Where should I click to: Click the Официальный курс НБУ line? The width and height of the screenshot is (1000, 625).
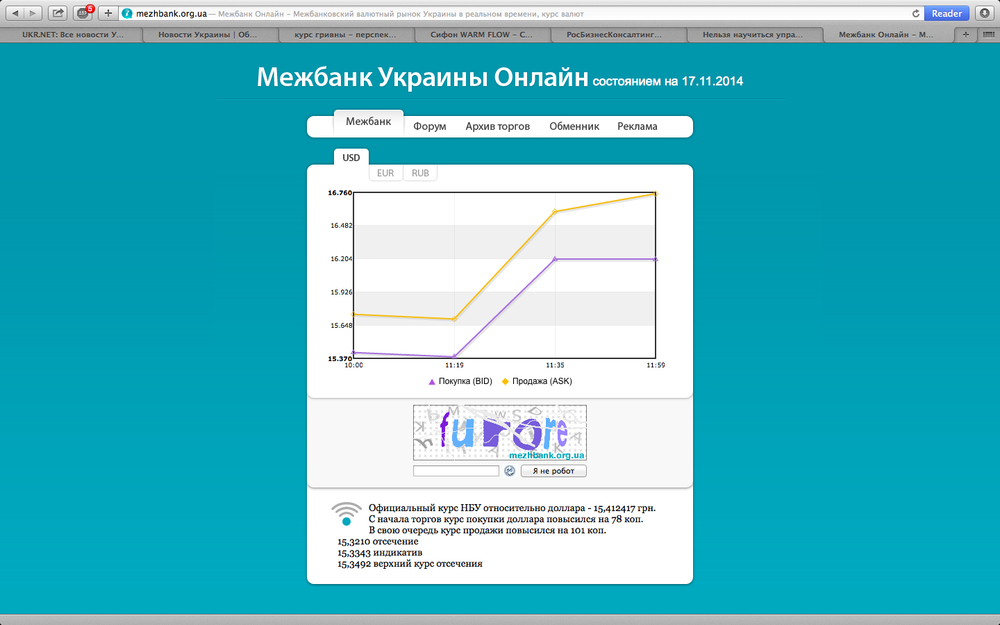pyautogui.click(x=512, y=508)
